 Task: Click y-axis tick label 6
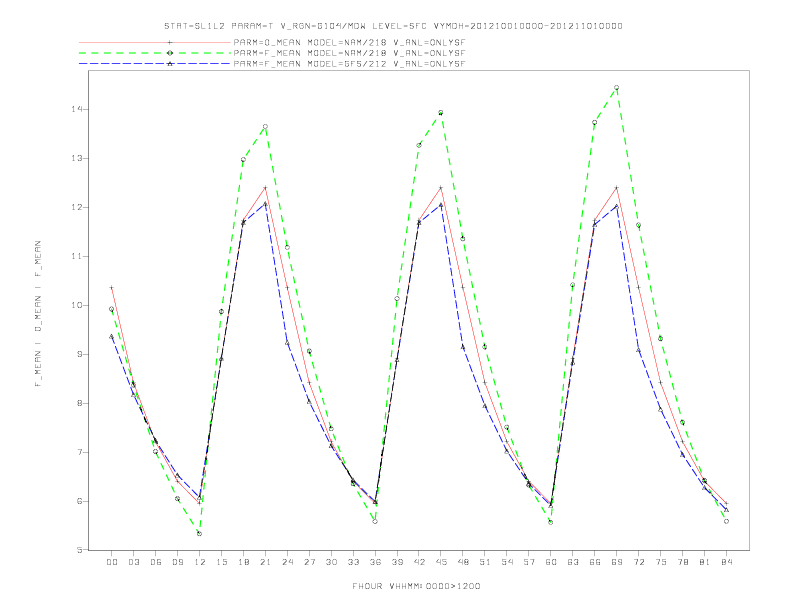point(79,501)
